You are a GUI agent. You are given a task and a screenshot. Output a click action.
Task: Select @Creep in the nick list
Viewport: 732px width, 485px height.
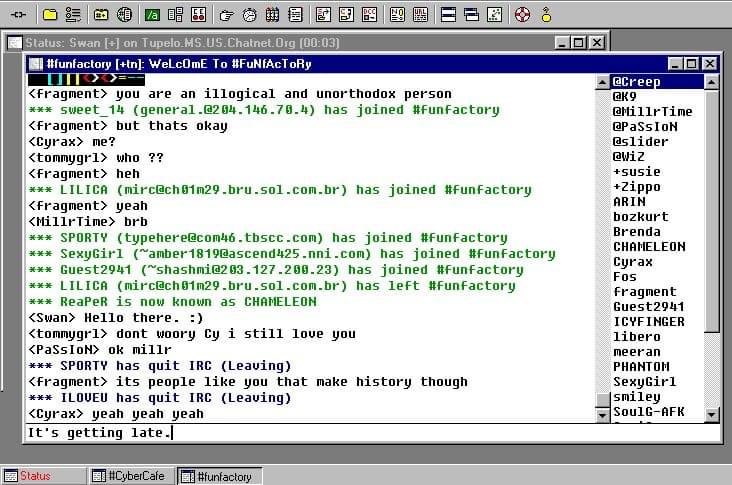tap(657, 82)
